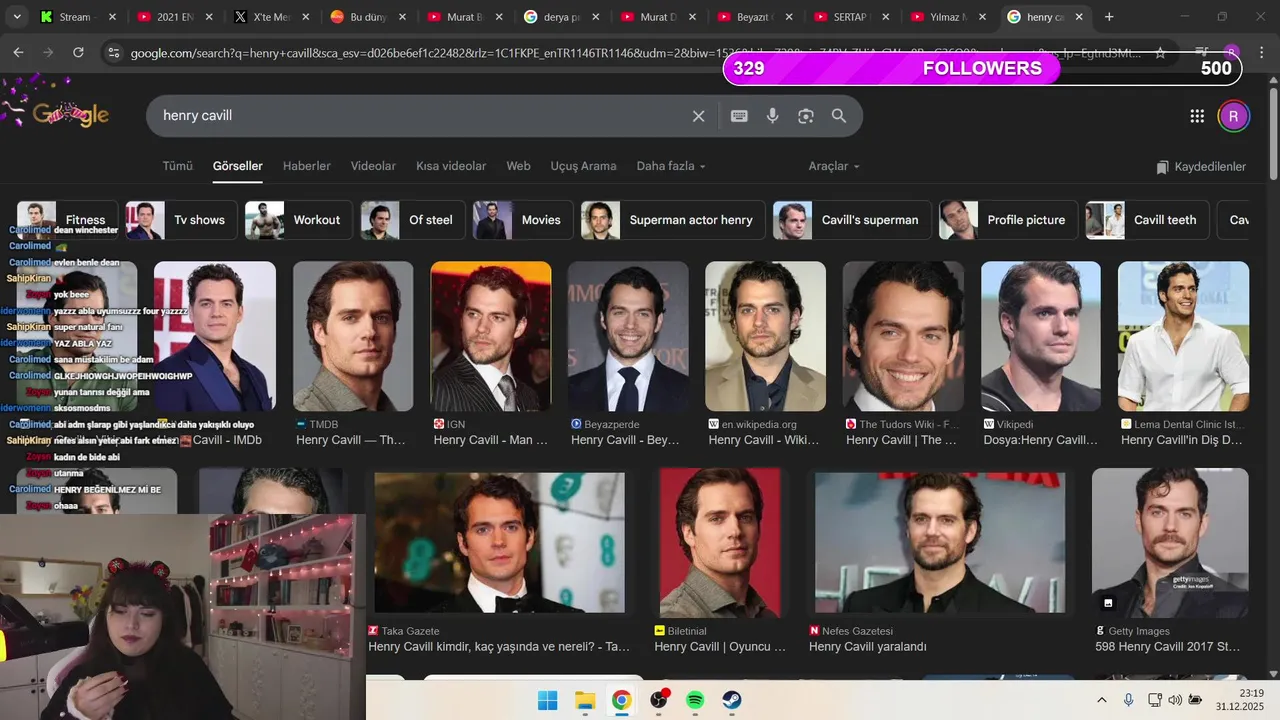Open the IGN Henry Cavill image
This screenshot has height=720, width=1280.
pyautogui.click(x=491, y=336)
